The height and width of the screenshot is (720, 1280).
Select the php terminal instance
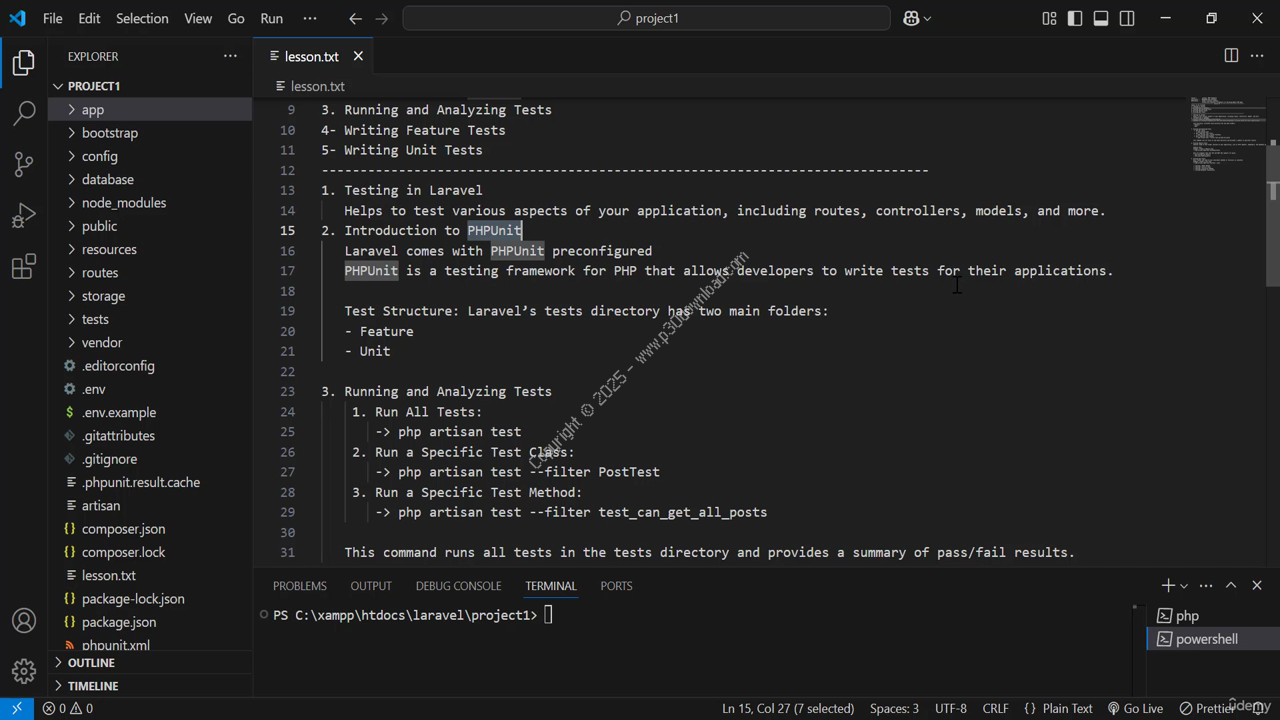coord(1213,616)
